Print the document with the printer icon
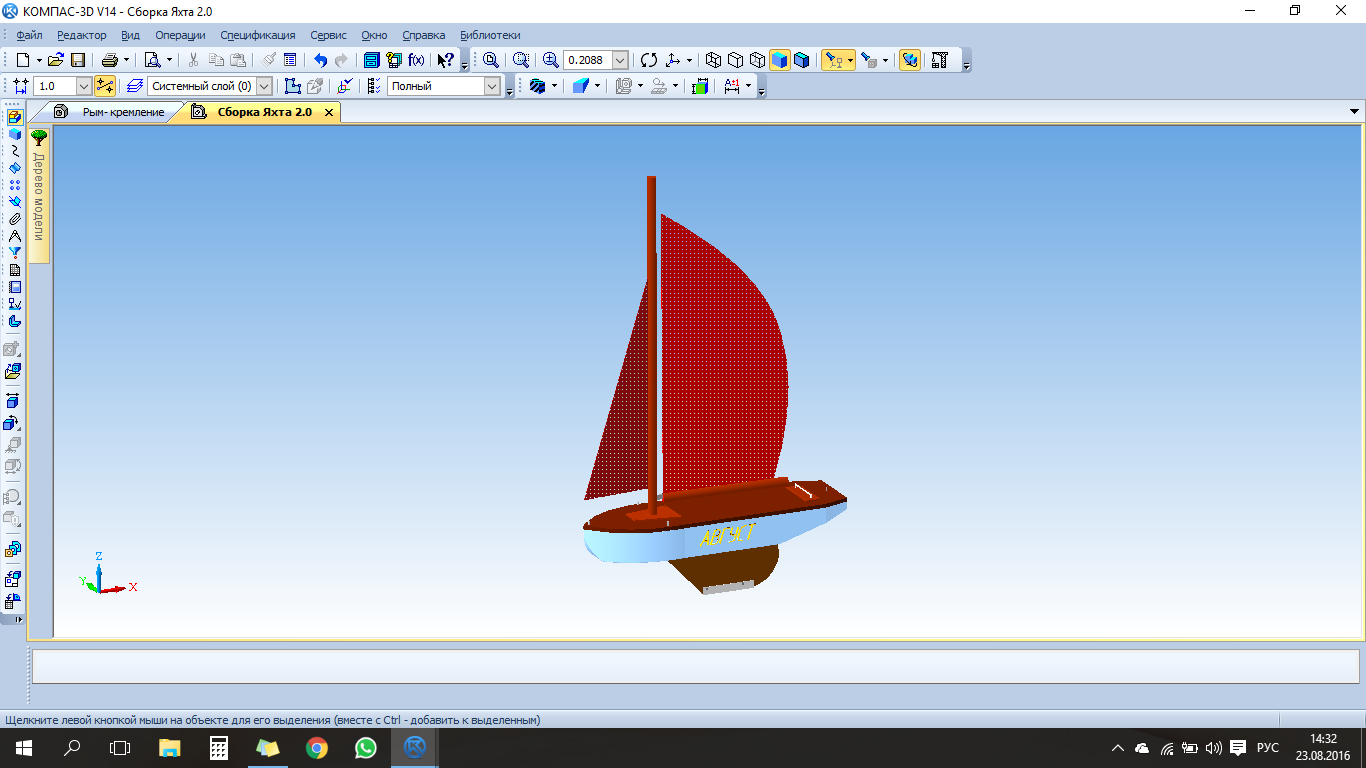The height and width of the screenshot is (768, 1366). (110, 60)
